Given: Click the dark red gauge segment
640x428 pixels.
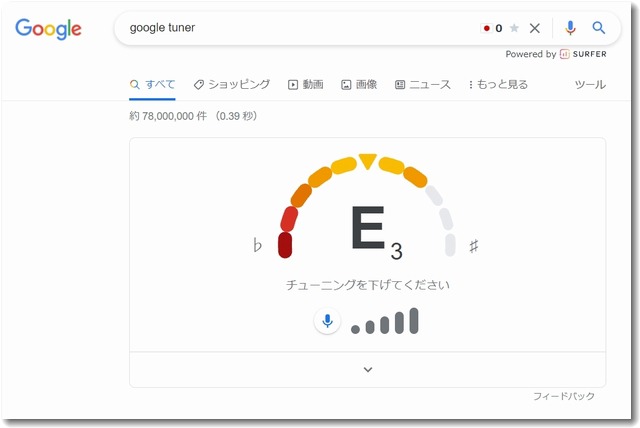Looking at the screenshot, I should click(285, 245).
